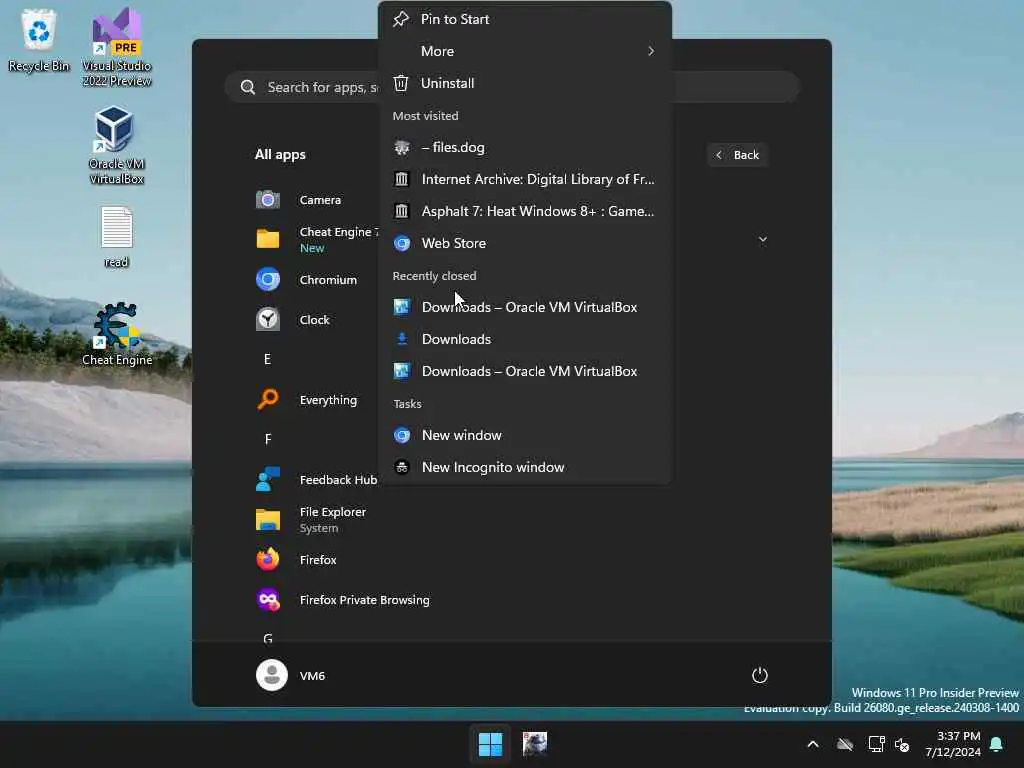Open the clock and date in taskbar
Image resolution: width=1024 pixels, height=768 pixels.
click(953, 744)
